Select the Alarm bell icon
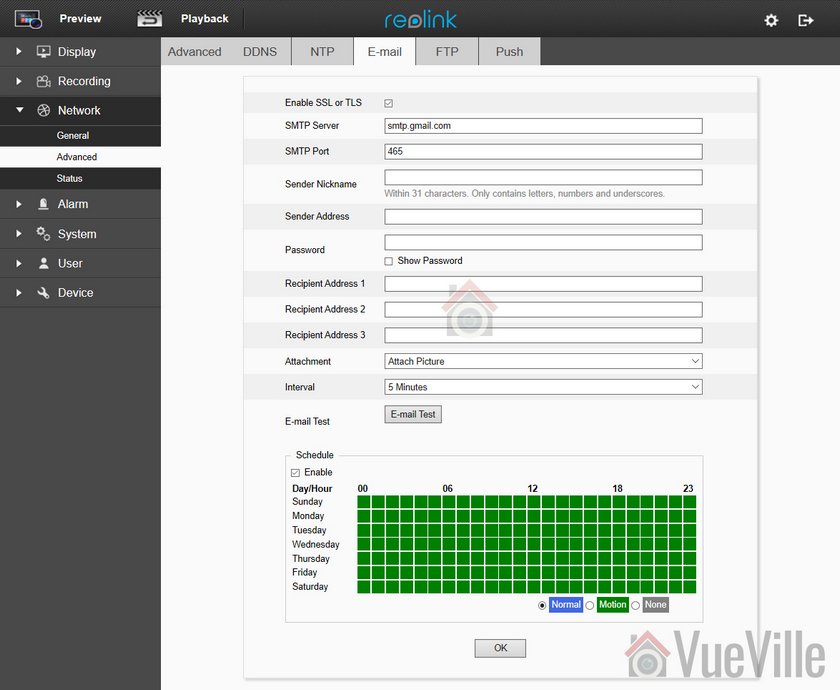 point(43,204)
